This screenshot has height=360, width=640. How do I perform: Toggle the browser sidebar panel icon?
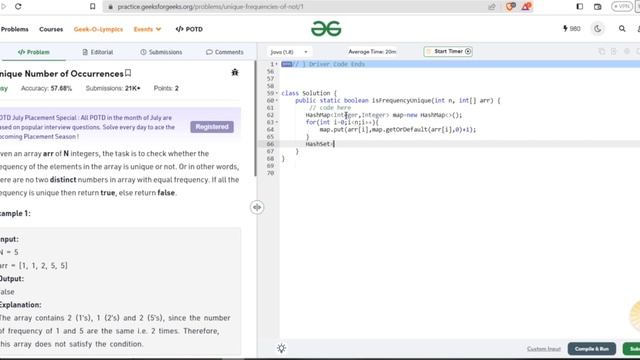tap(580, 7)
